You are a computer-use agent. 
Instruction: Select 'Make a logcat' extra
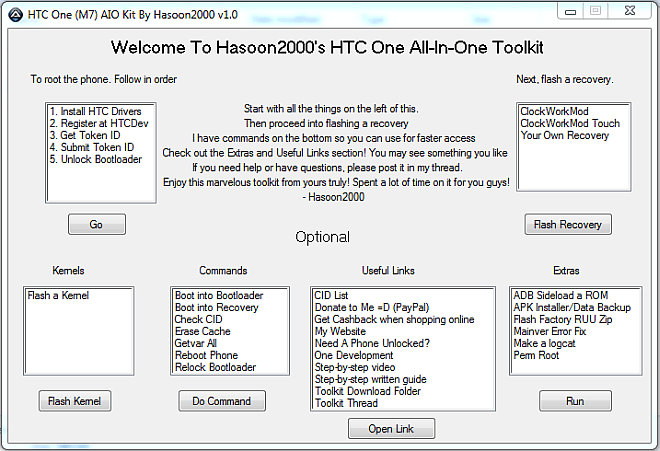544,343
